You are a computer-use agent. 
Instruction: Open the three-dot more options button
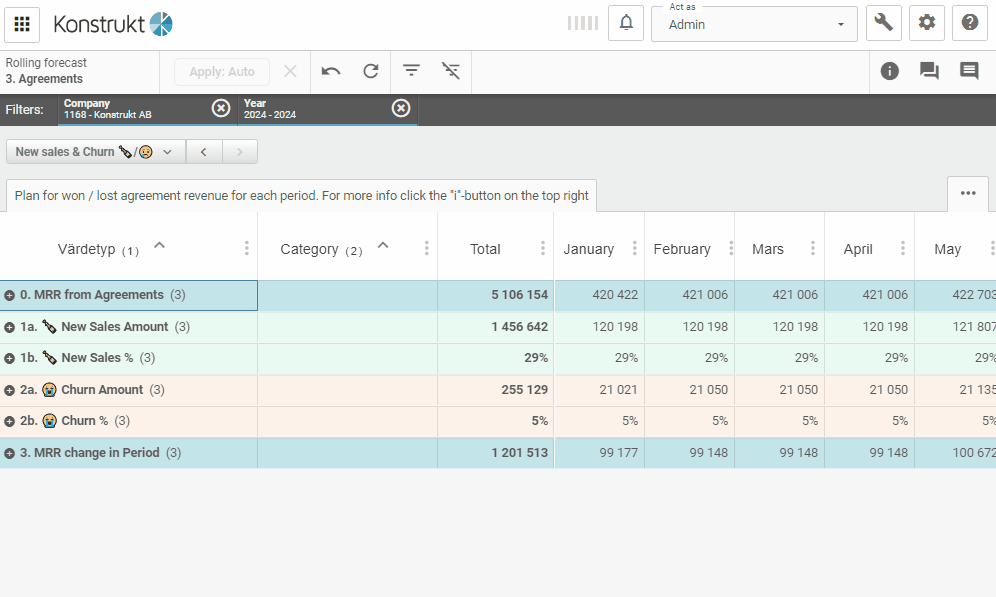(968, 193)
